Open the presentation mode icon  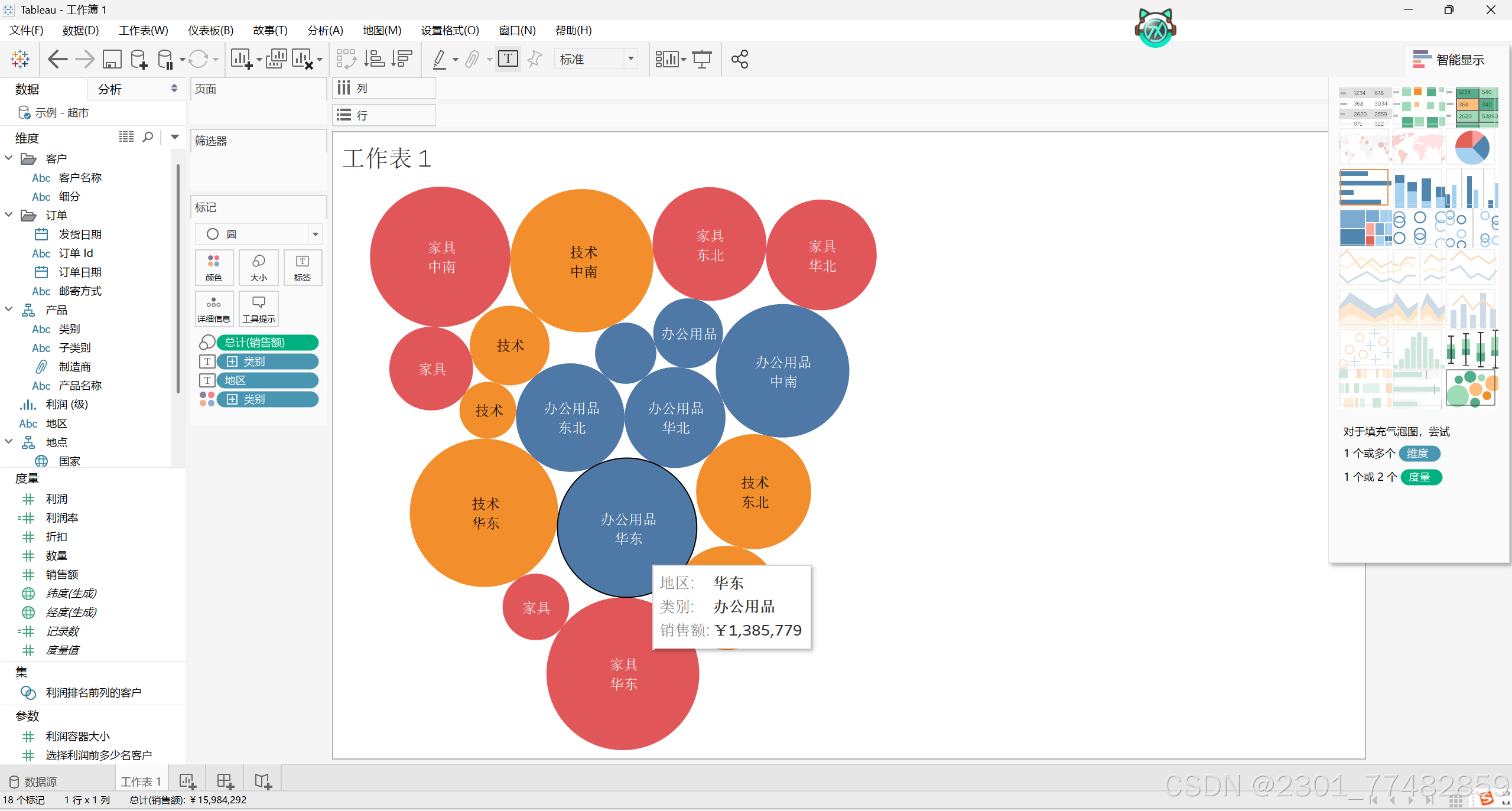[702, 59]
